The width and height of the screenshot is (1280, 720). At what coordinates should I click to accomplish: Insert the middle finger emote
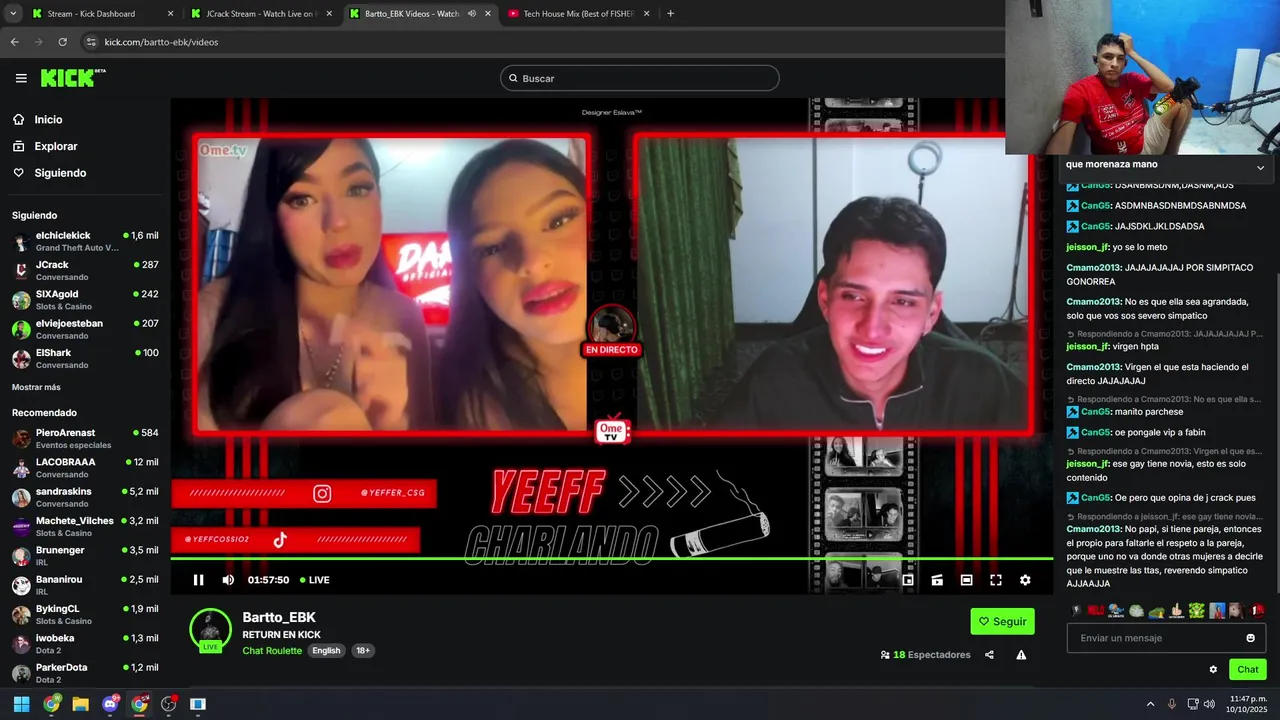(x=1177, y=610)
